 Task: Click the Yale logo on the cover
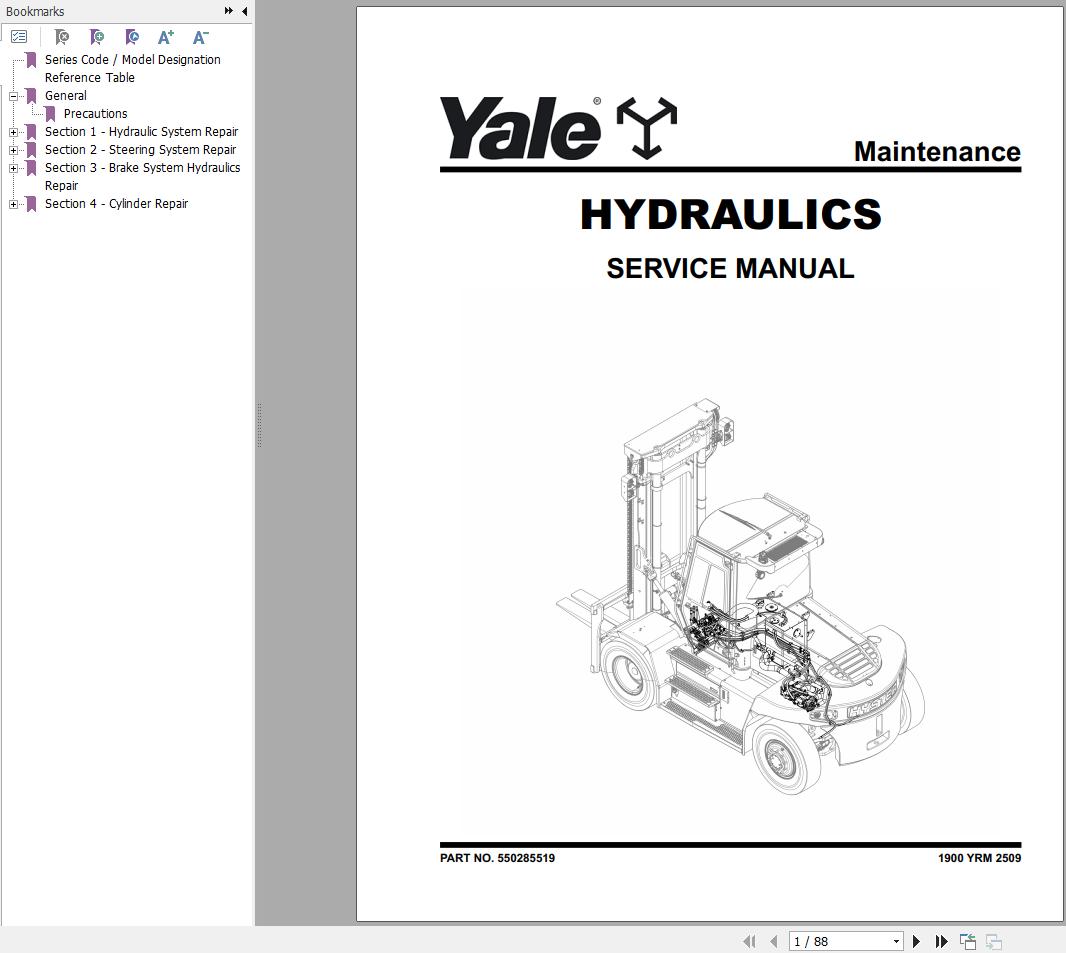(x=558, y=128)
